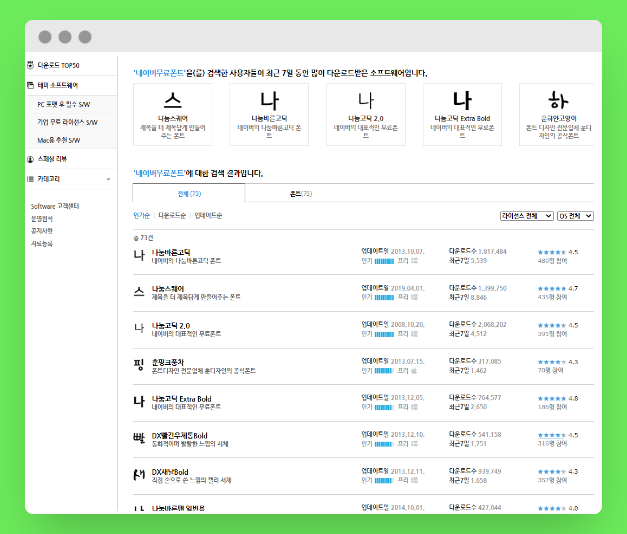627x534 pixels.
Task: Click the Apple platform icon in 훈핑크퐁차 row
Action: click(x=414, y=371)
